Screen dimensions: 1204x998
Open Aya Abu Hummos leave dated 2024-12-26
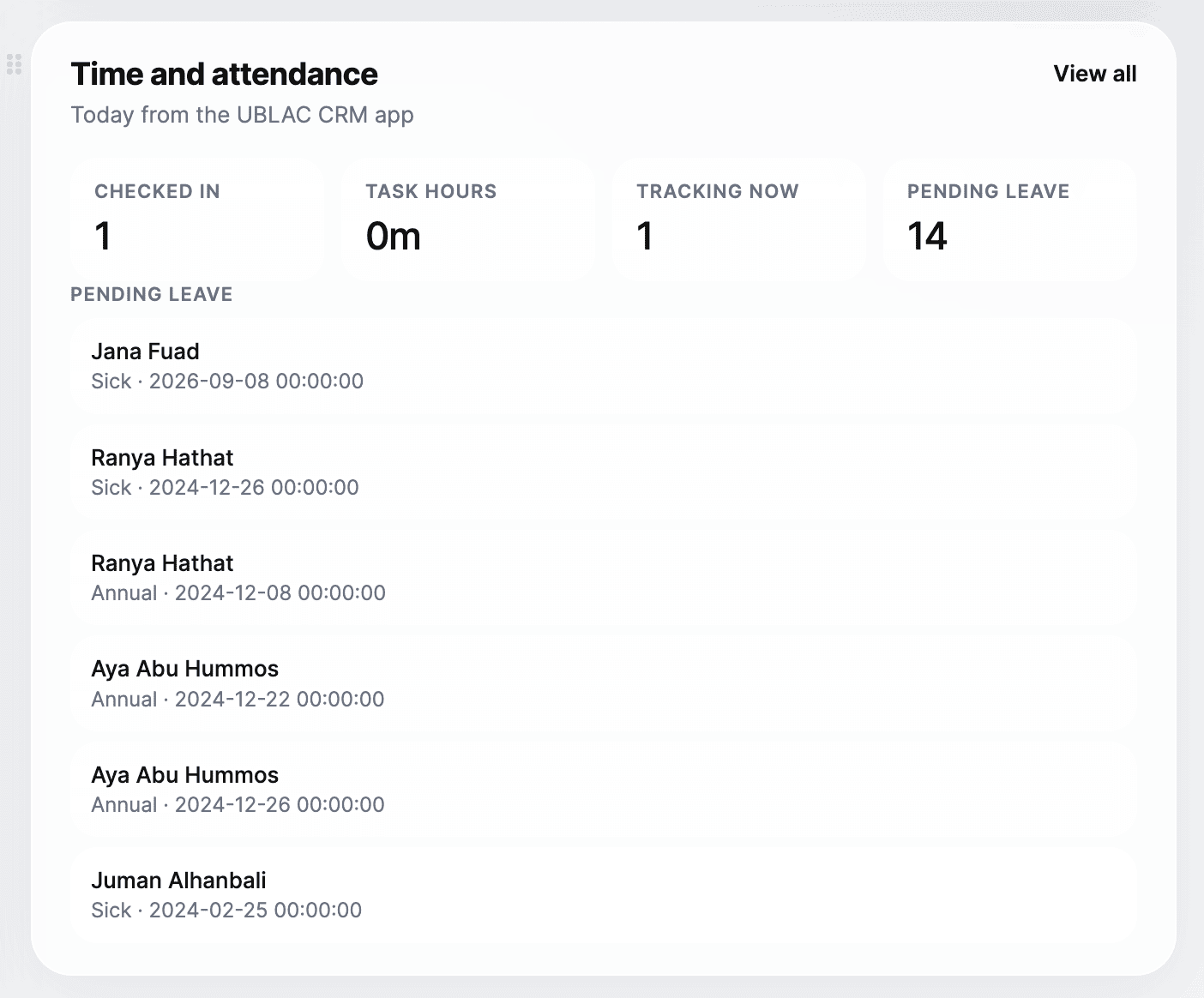[x=604, y=790]
